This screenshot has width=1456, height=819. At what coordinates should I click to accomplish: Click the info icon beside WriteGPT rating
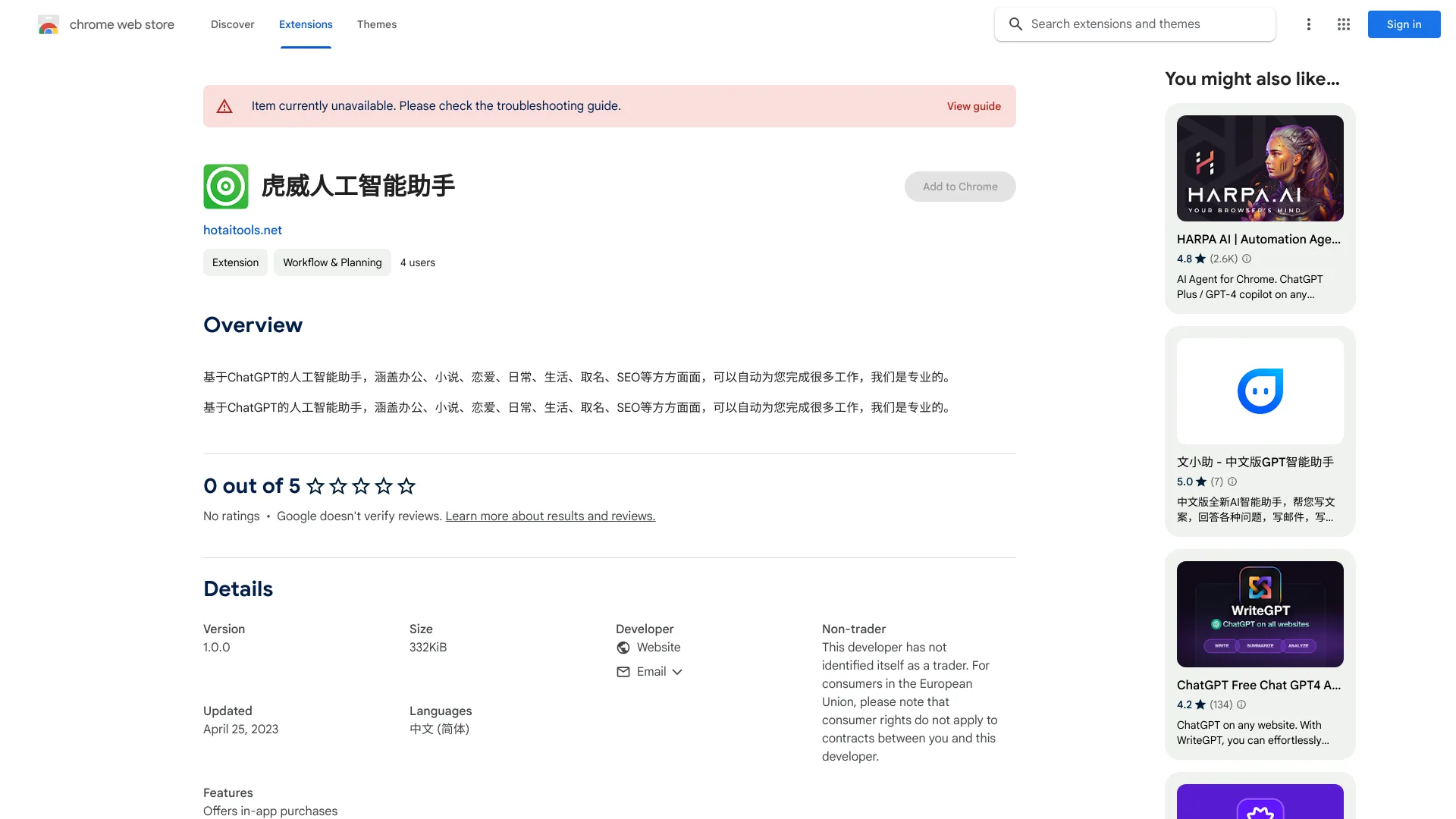click(1241, 704)
